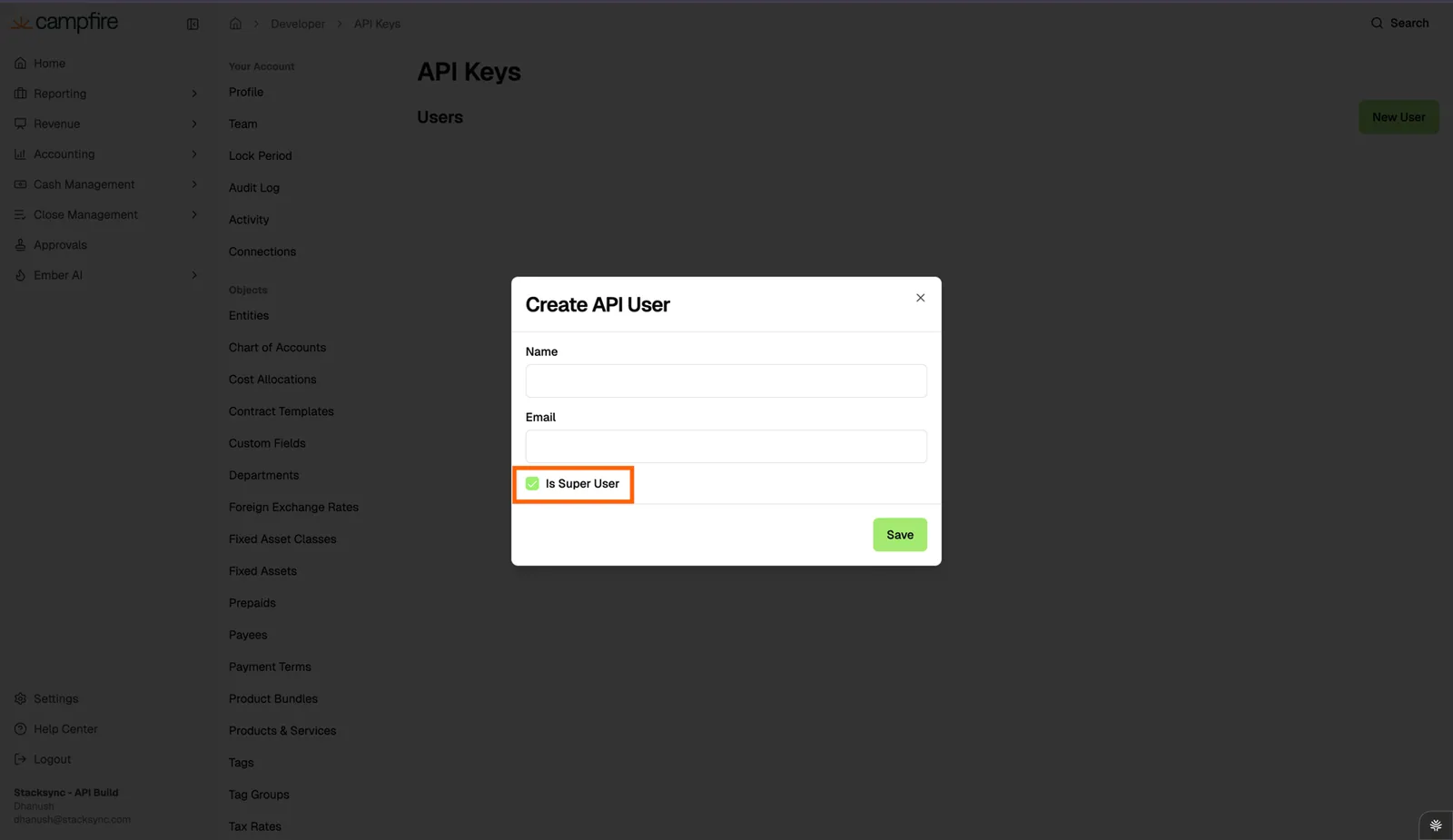1453x840 pixels.
Task: Click the Close Management icon
Action: [x=20, y=214]
